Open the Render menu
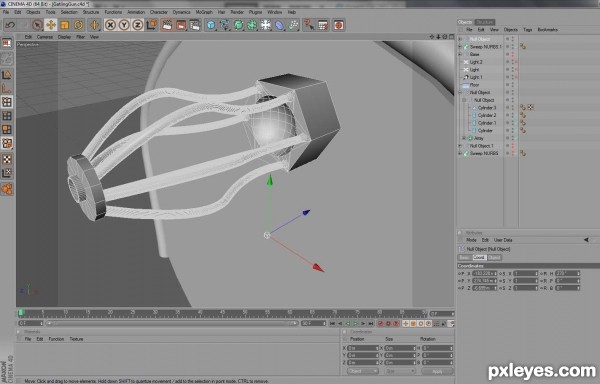This screenshot has height=384, width=600. (237, 12)
